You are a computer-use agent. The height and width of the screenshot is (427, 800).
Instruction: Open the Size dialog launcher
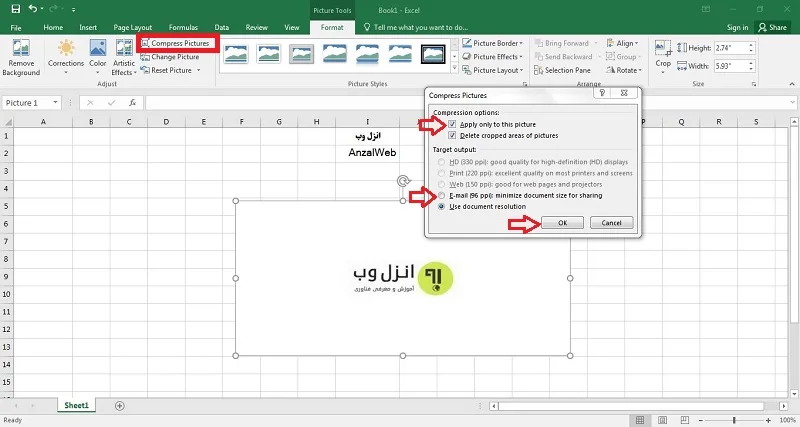[754, 84]
